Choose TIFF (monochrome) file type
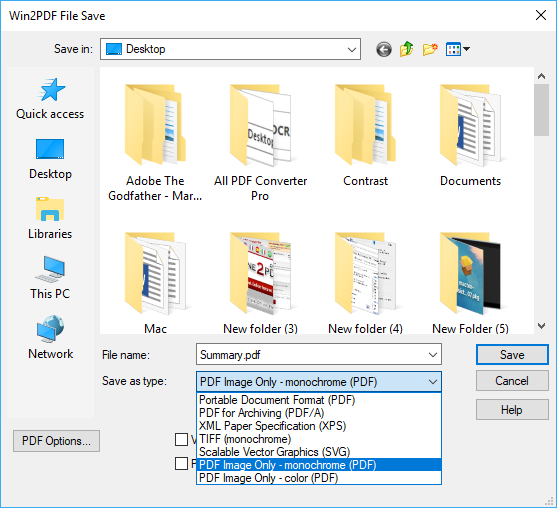 pos(319,439)
